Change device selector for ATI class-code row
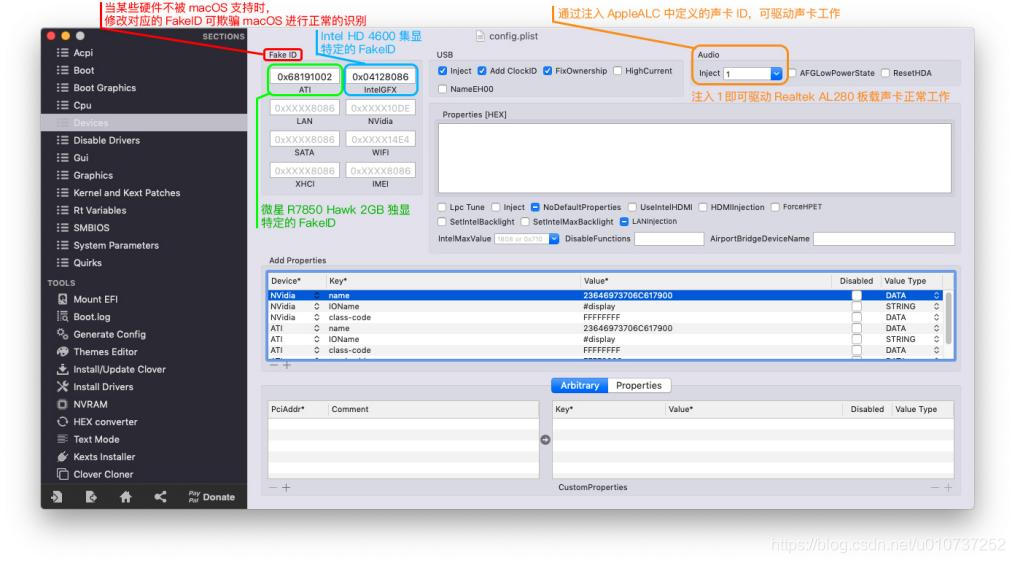This screenshot has height=563, width=1015. click(317, 350)
